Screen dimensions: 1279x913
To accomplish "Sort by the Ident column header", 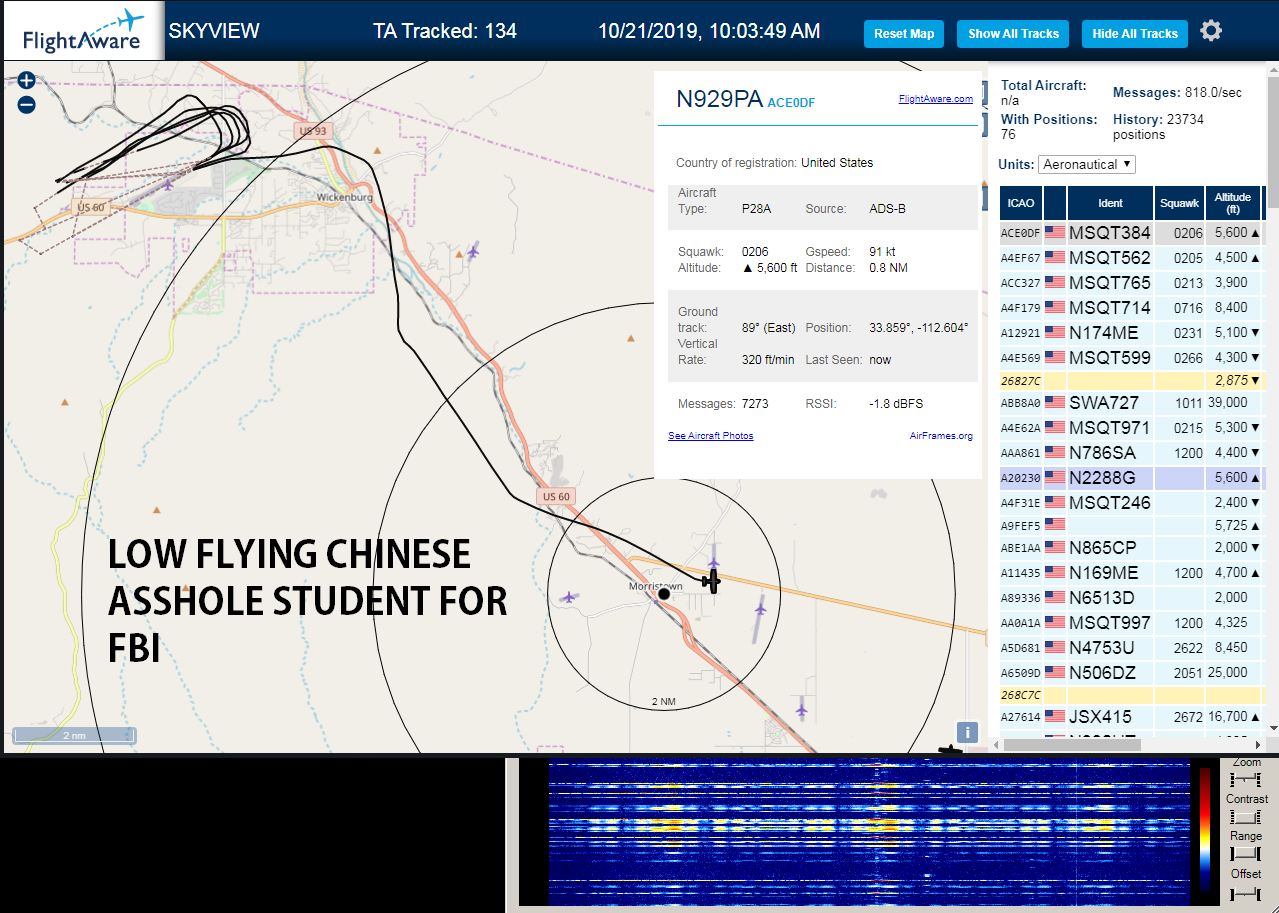I will click(x=1110, y=203).
